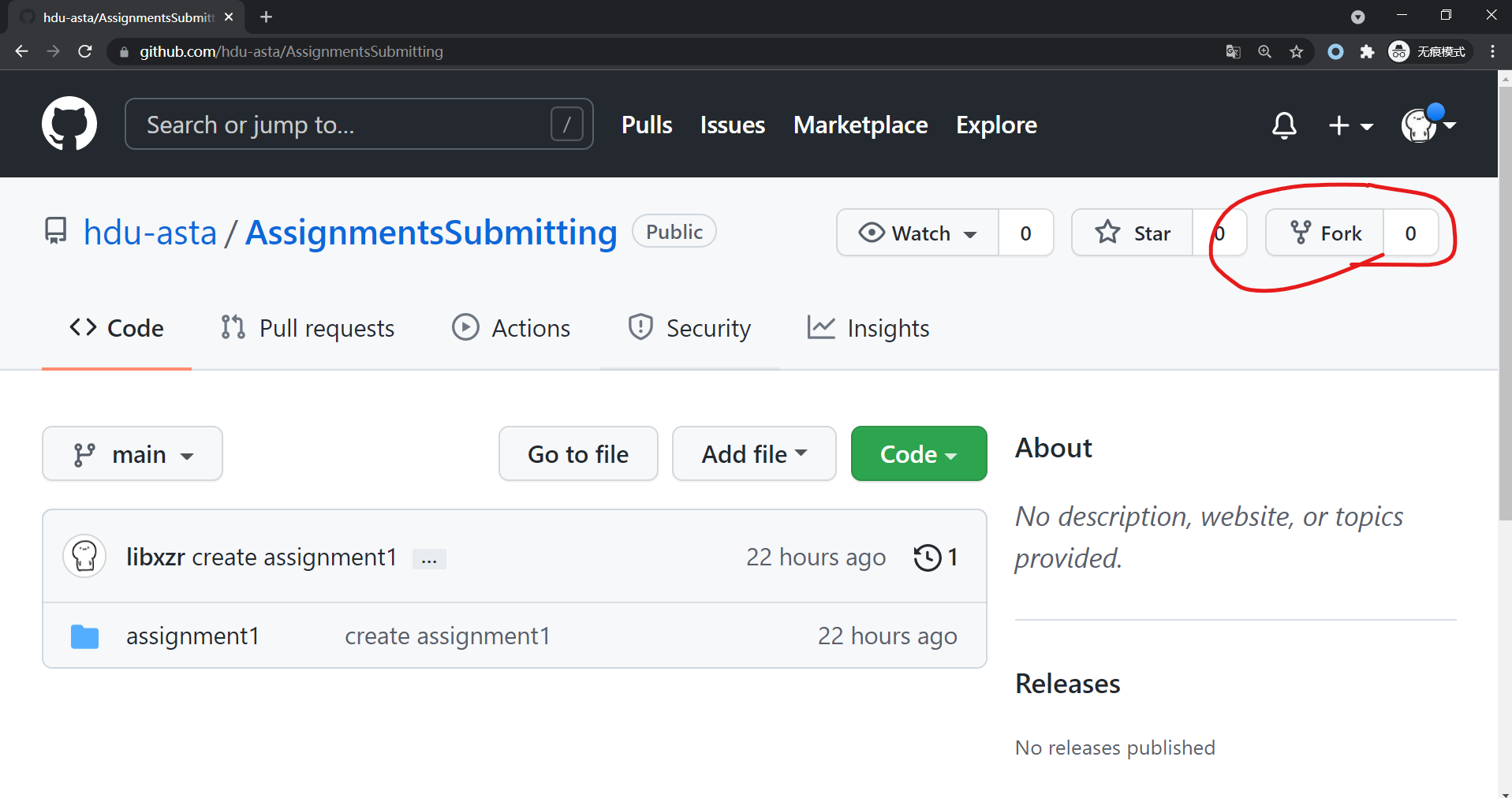The image size is (1512, 798).
Task: Open the Watch notifications dropdown
Action: 918,233
